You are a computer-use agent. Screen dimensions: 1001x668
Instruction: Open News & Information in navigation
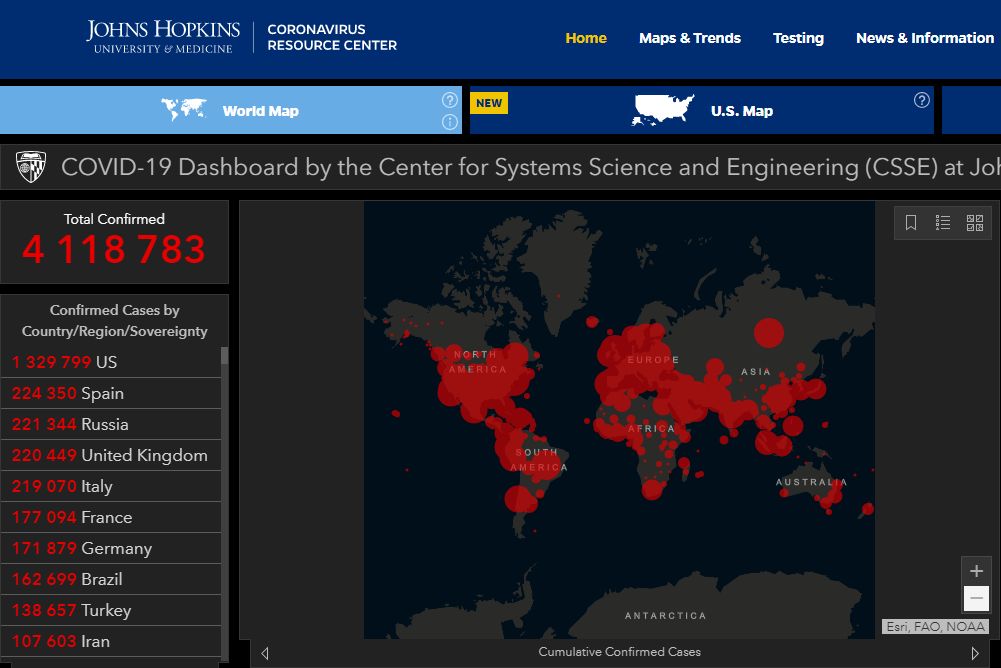[x=925, y=38]
